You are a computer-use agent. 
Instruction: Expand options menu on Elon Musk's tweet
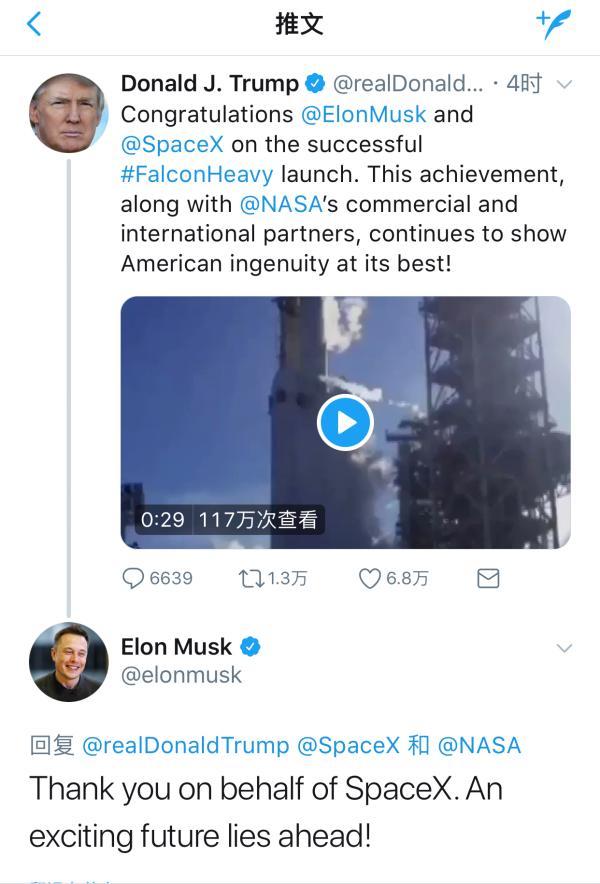564,648
